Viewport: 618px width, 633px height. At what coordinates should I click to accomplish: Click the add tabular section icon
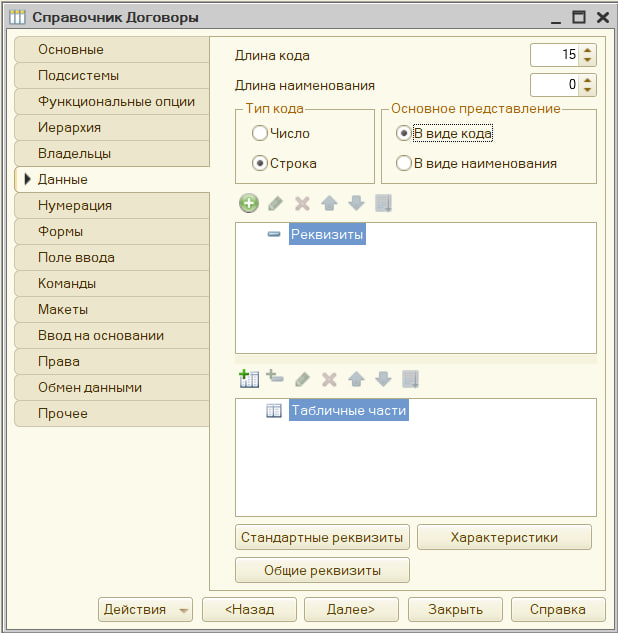click(249, 379)
